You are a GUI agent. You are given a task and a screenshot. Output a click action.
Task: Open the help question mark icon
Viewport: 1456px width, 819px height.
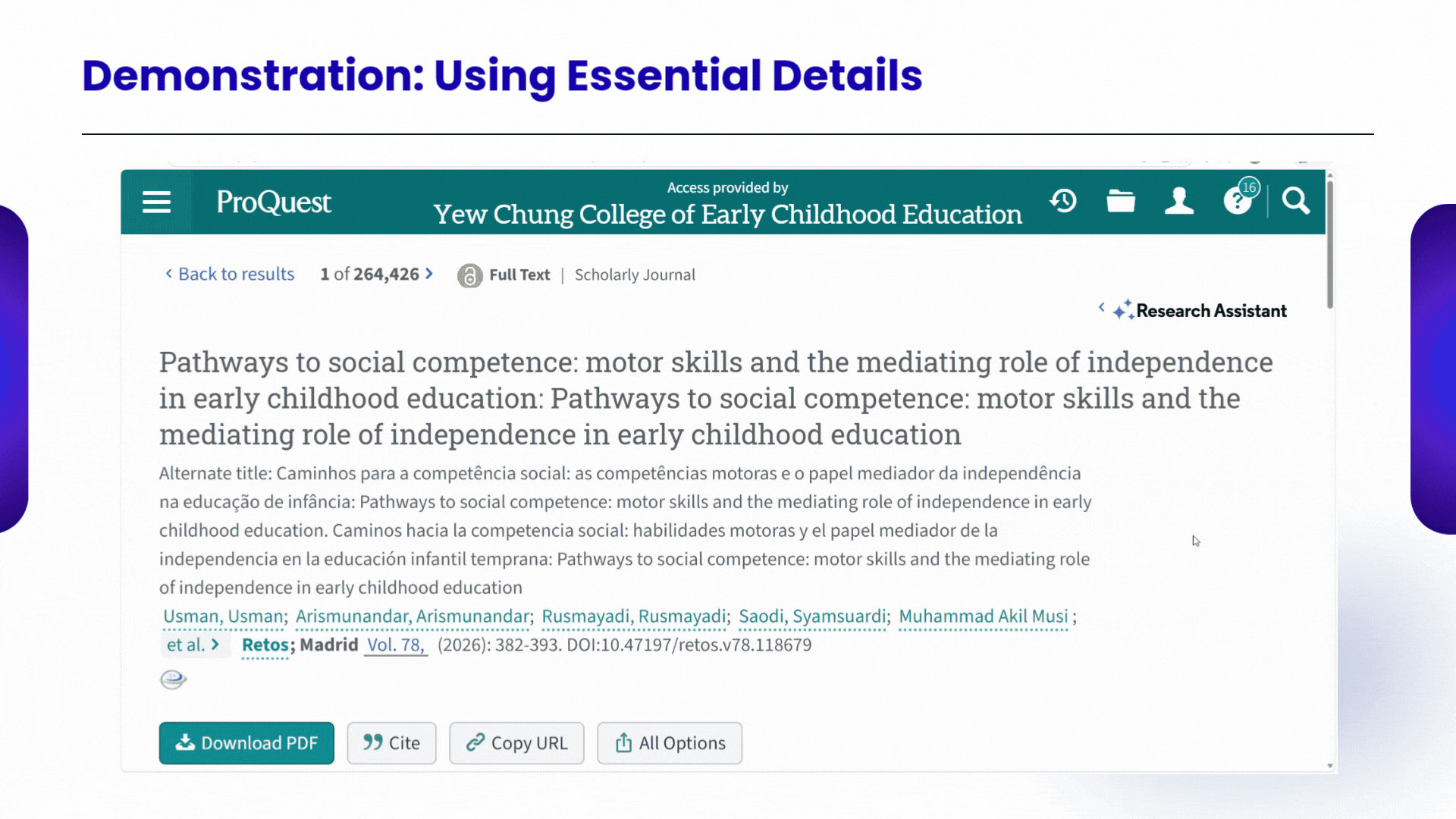pyautogui.click(x=1238, y=201)
